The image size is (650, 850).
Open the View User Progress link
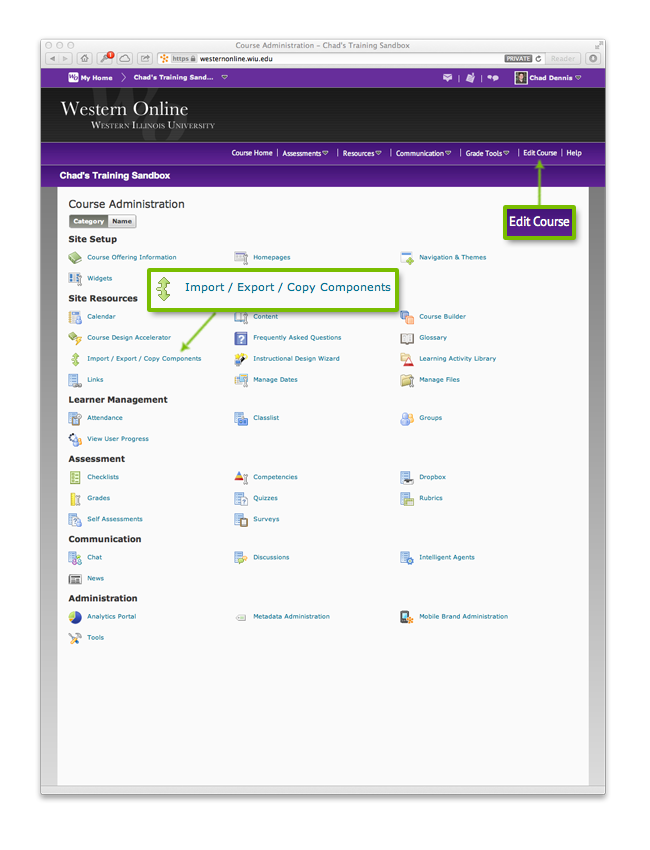click(118, 439)
